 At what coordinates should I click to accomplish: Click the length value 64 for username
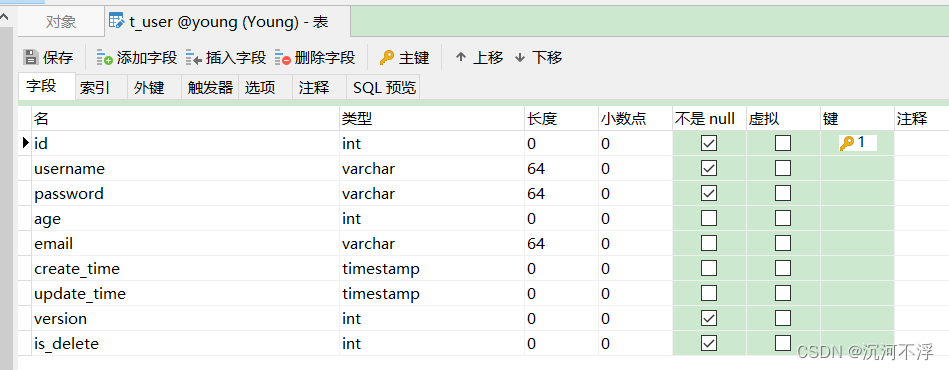tap(536, 168)
